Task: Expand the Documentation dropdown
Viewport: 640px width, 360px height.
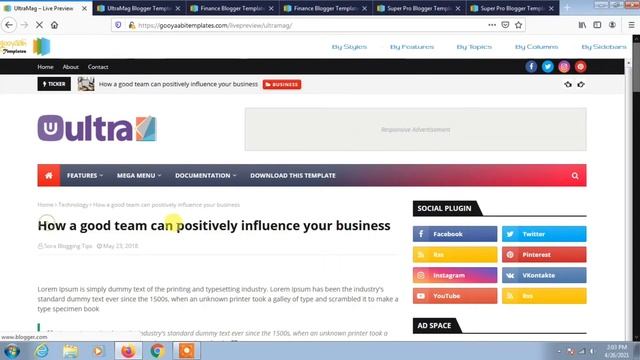Action: click(206, 176)
